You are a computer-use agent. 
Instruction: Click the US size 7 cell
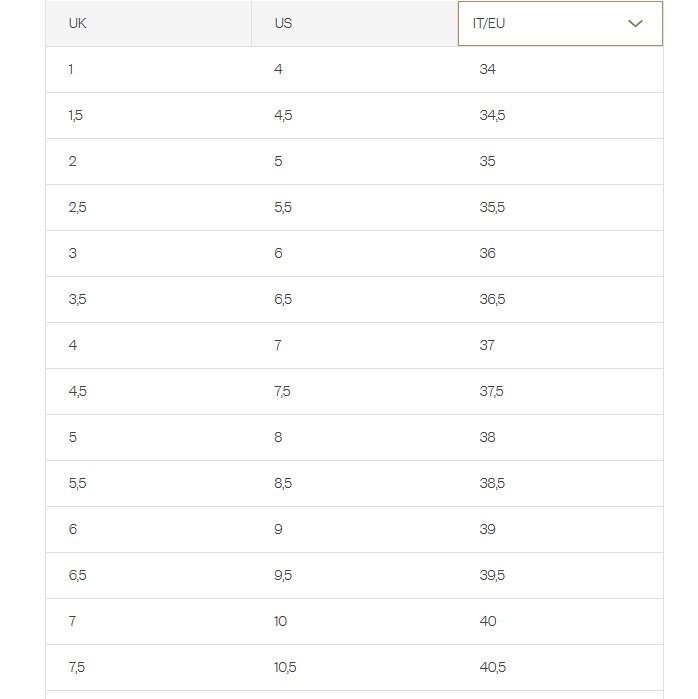coord(354,345)
